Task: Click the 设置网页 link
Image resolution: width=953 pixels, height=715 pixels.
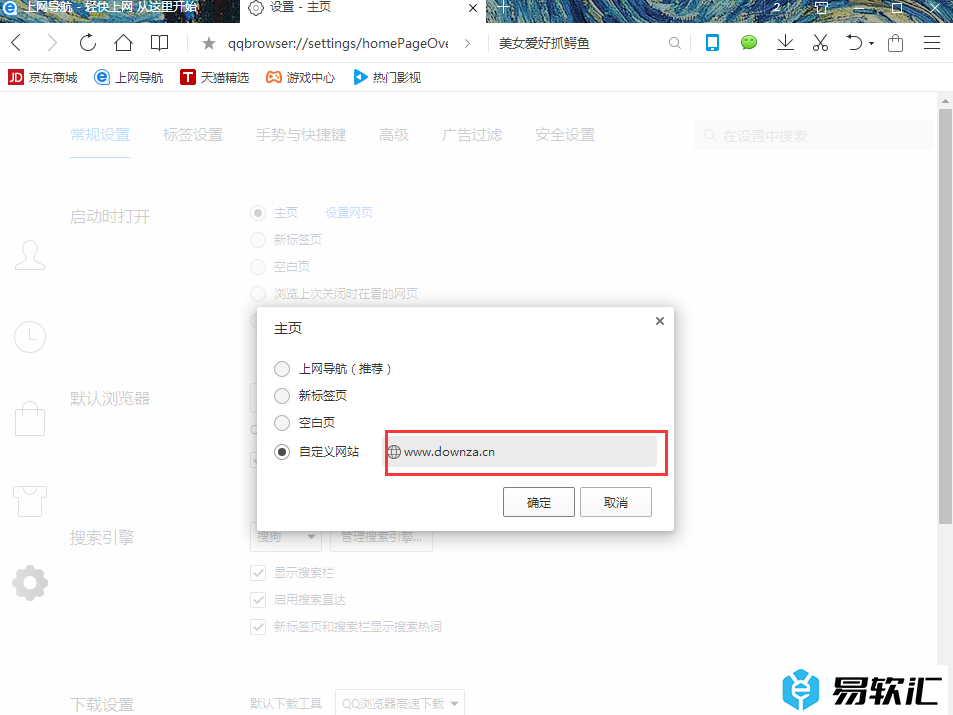Action: pyautogui.click(x=349, y=213)
